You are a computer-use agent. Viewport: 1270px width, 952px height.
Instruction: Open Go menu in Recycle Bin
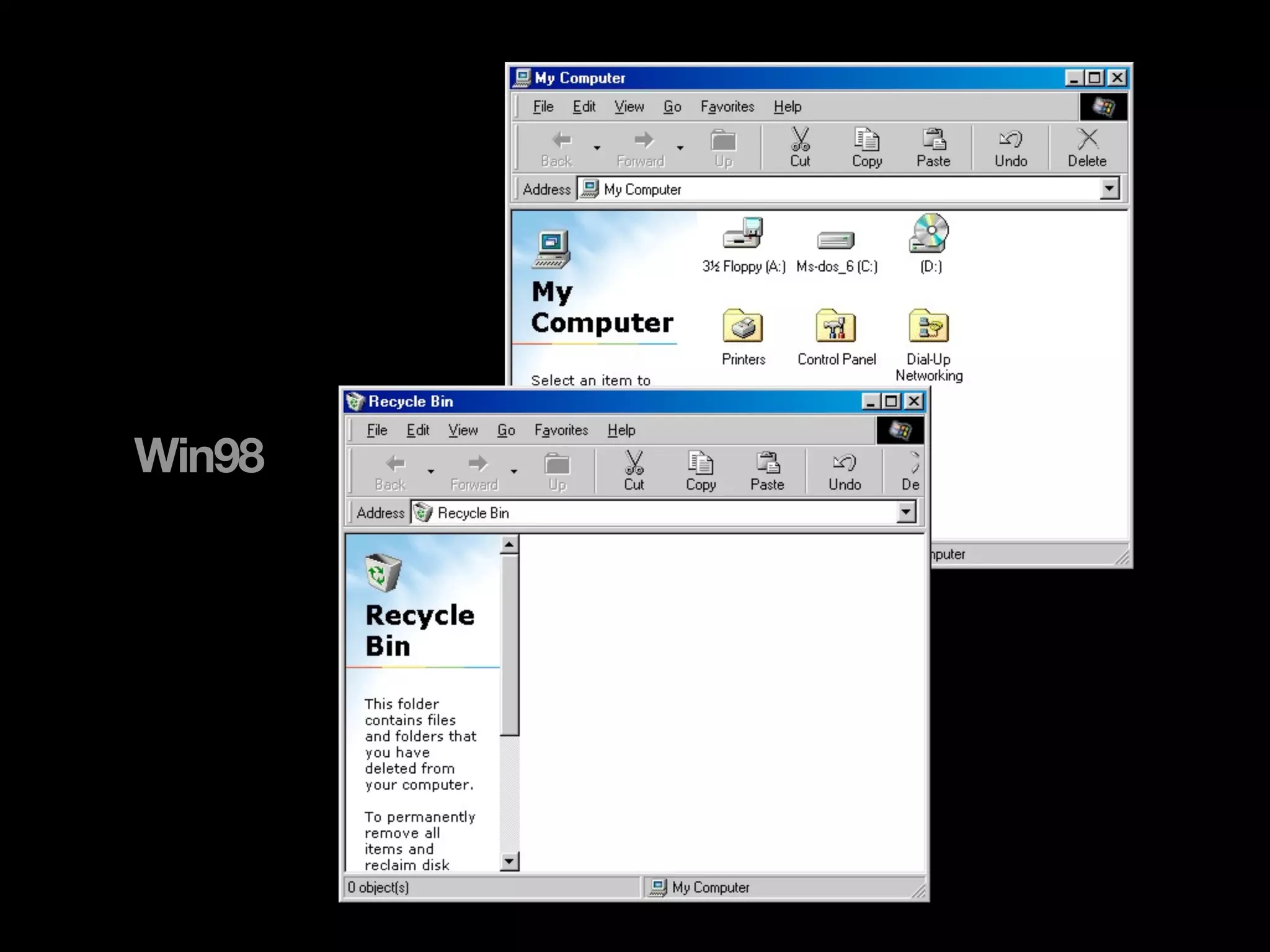tap(507, 430)
